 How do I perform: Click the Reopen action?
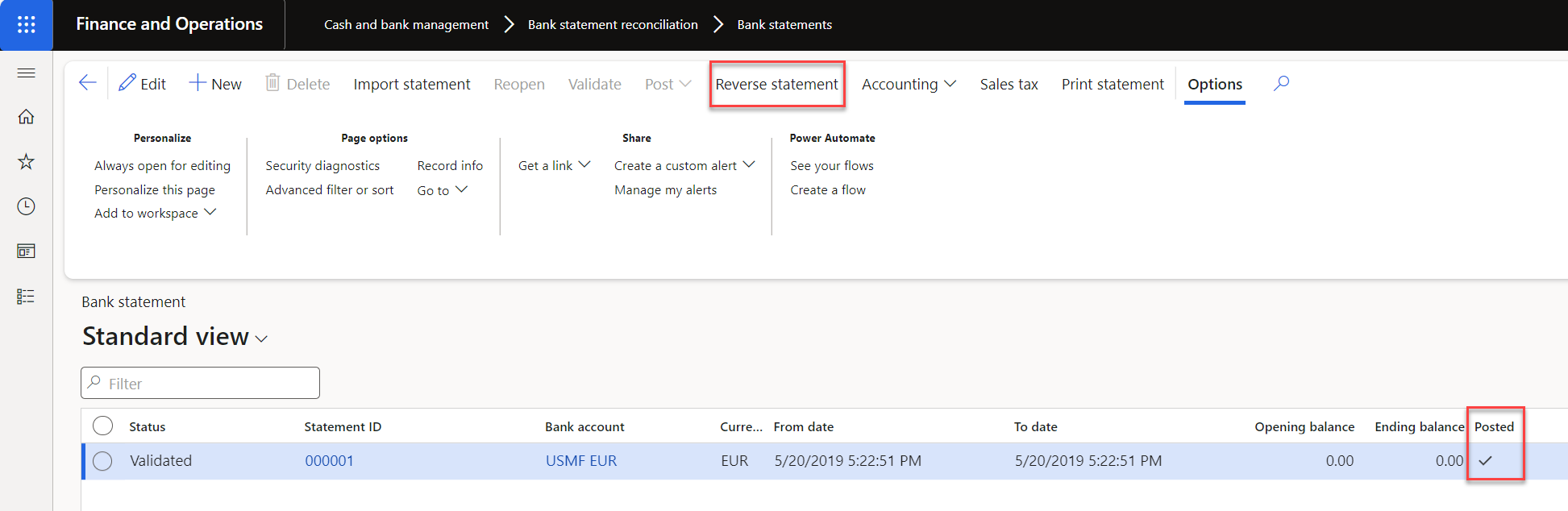pyautogui.click(x=519, y=85)
